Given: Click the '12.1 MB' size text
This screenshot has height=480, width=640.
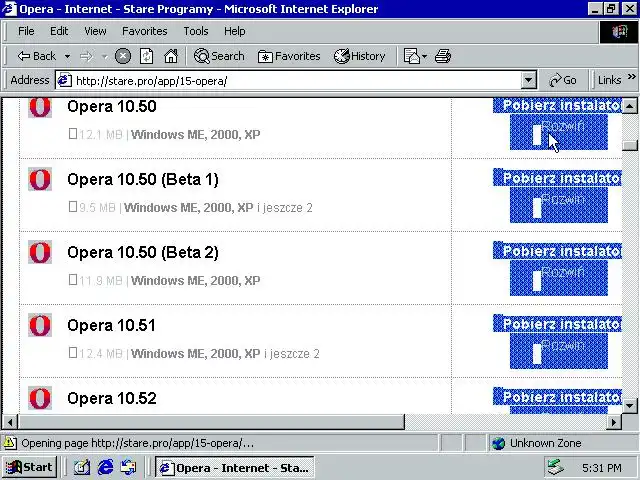Looking at the screenshot, I should click(x=100, y=135).
